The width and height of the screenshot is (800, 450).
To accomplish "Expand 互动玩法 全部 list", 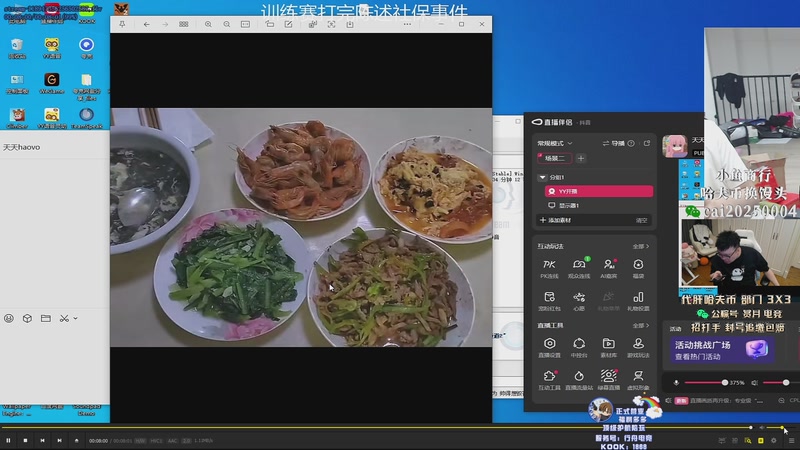I will (641, 246).
